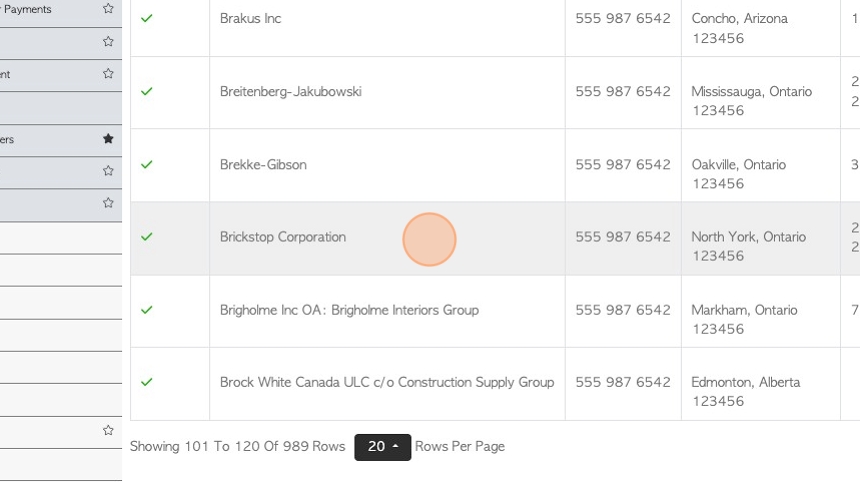Click the star icon below the filled star
860x482 pixels.
click(108, 171)
